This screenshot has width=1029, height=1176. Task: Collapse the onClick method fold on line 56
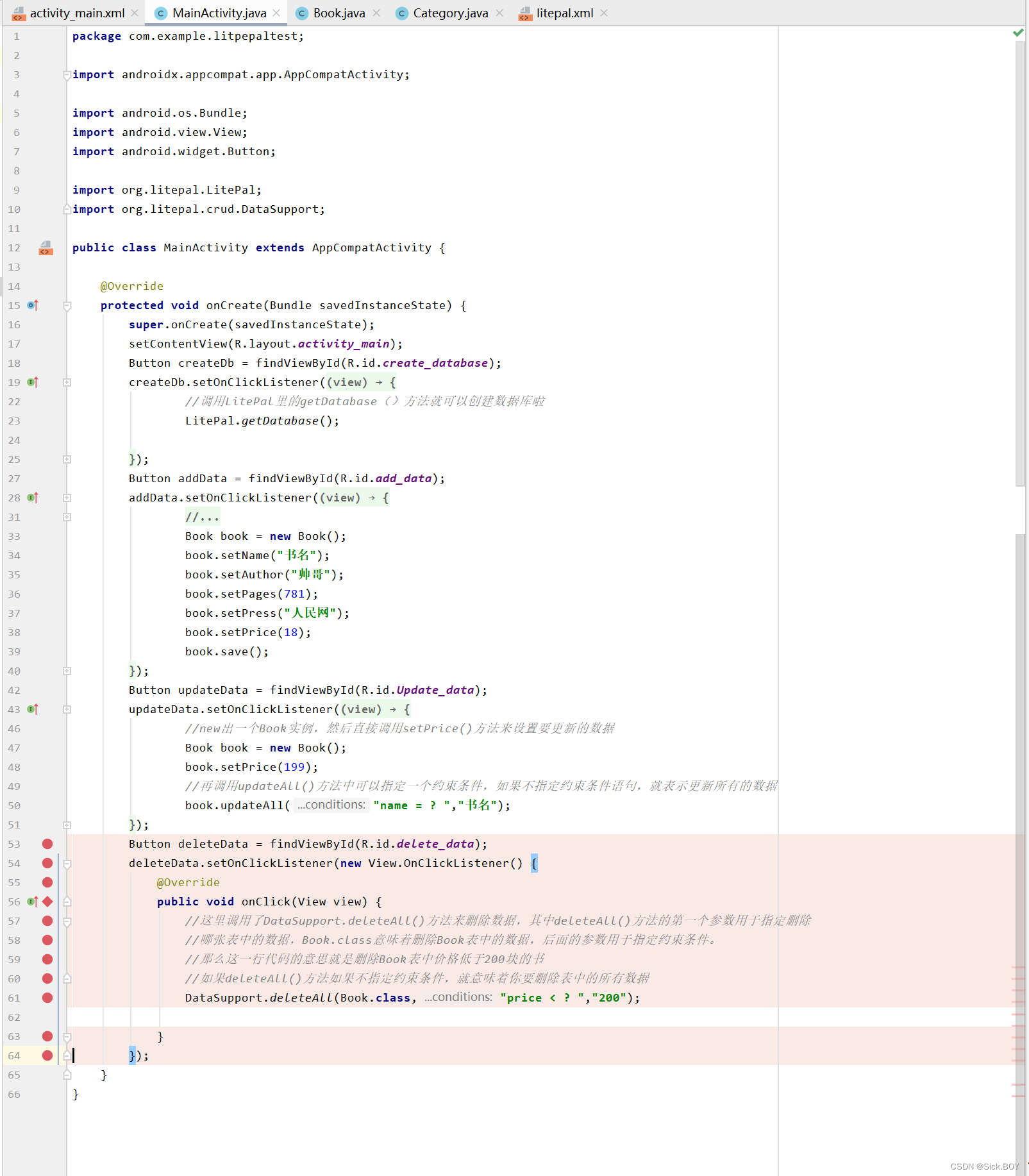click(67, 902)
